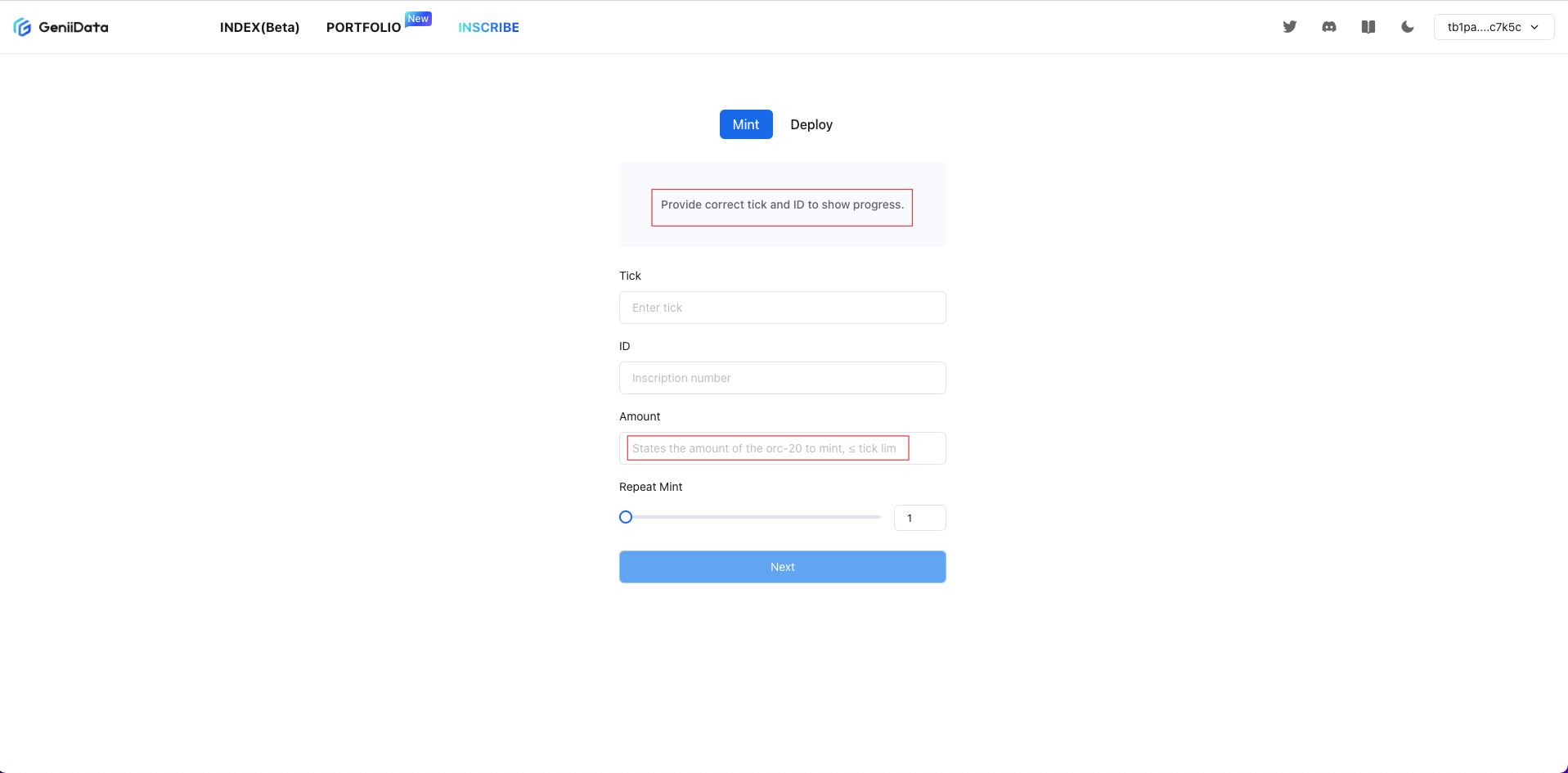Click the GeniiData logo icon
The image size is (1568, 773).
(22, 27)
